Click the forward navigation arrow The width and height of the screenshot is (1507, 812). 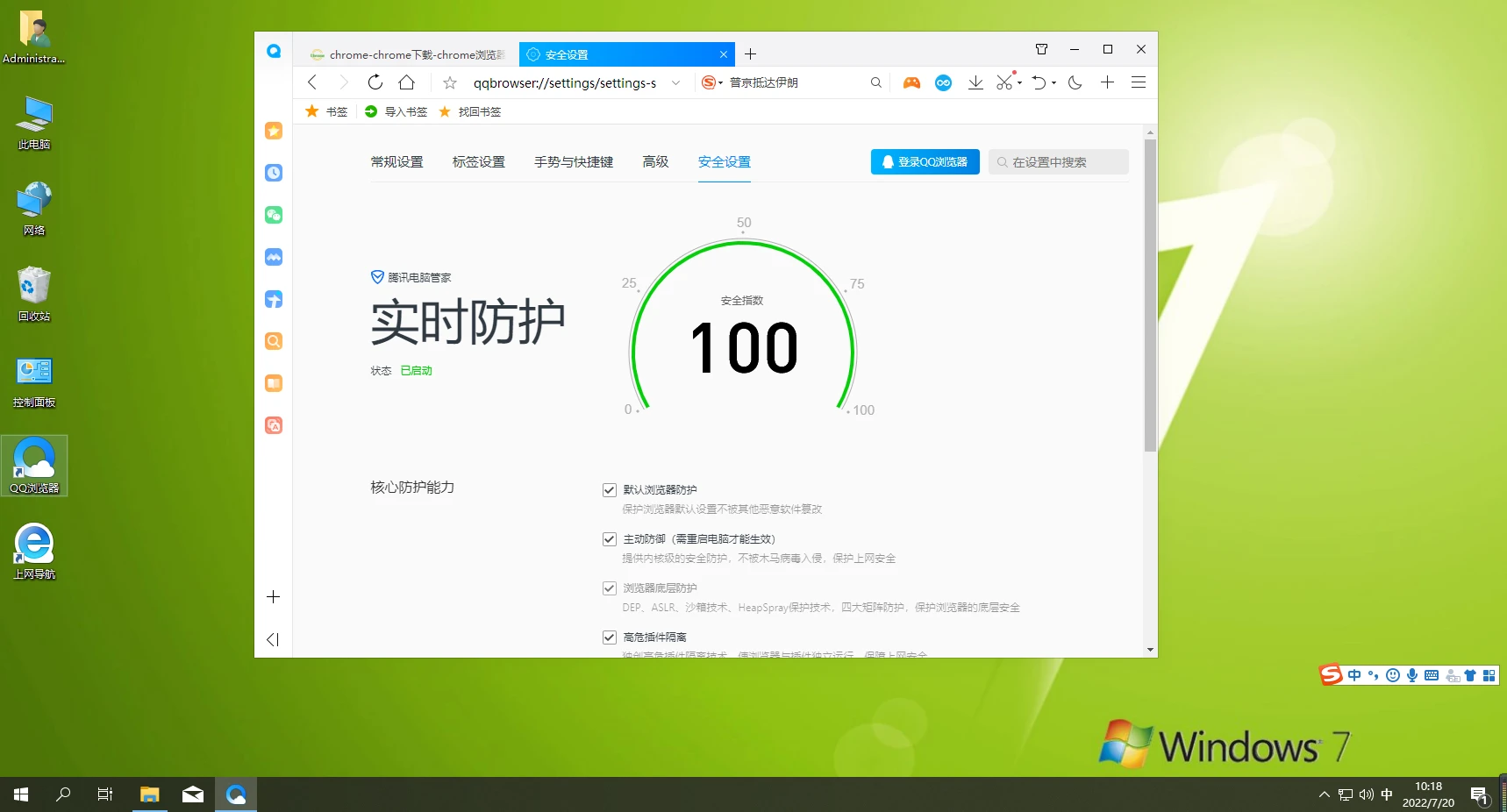[x=344, y=82]
